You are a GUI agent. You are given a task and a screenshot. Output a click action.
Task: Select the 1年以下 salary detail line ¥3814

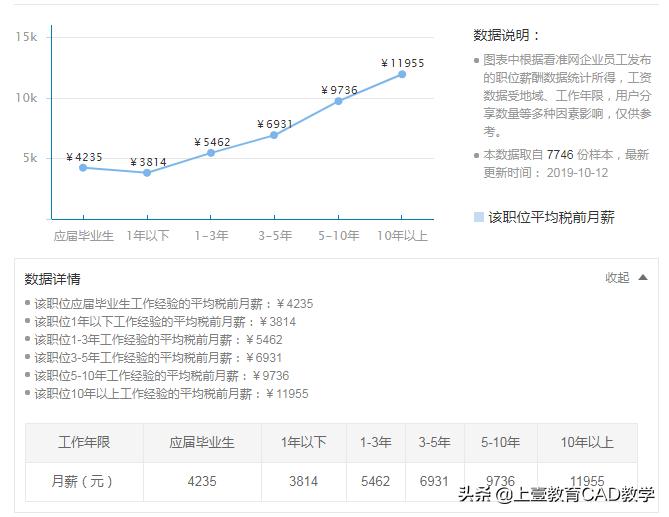[165, 322]
